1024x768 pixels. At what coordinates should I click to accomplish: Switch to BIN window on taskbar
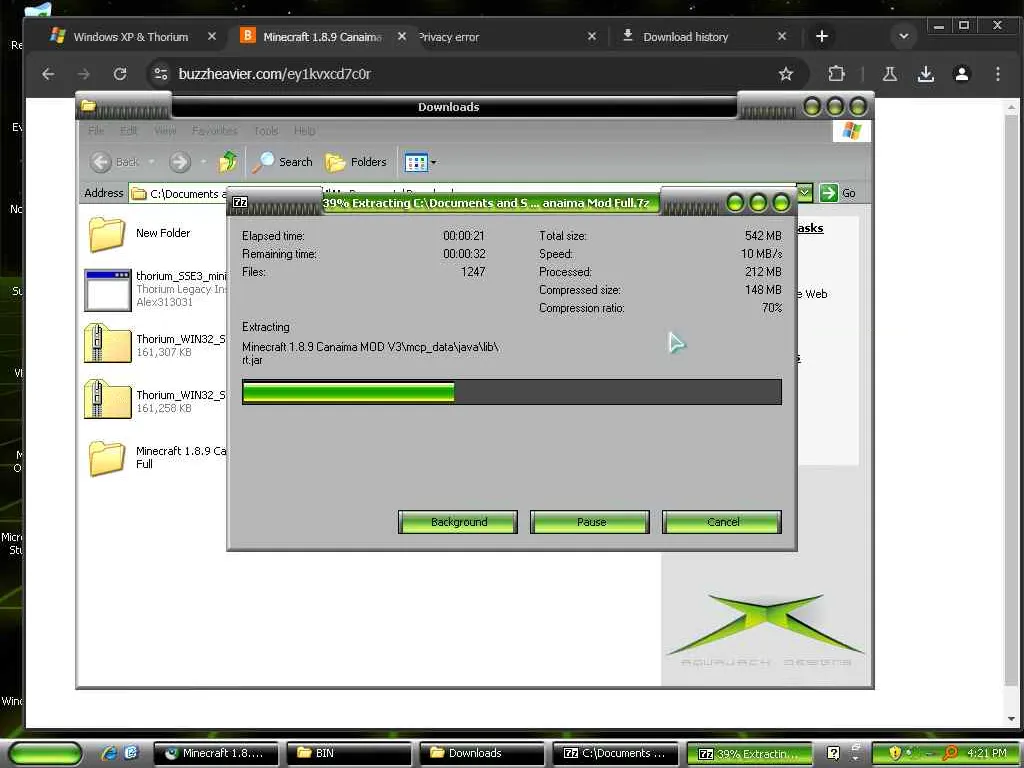[x=349, y=753]
